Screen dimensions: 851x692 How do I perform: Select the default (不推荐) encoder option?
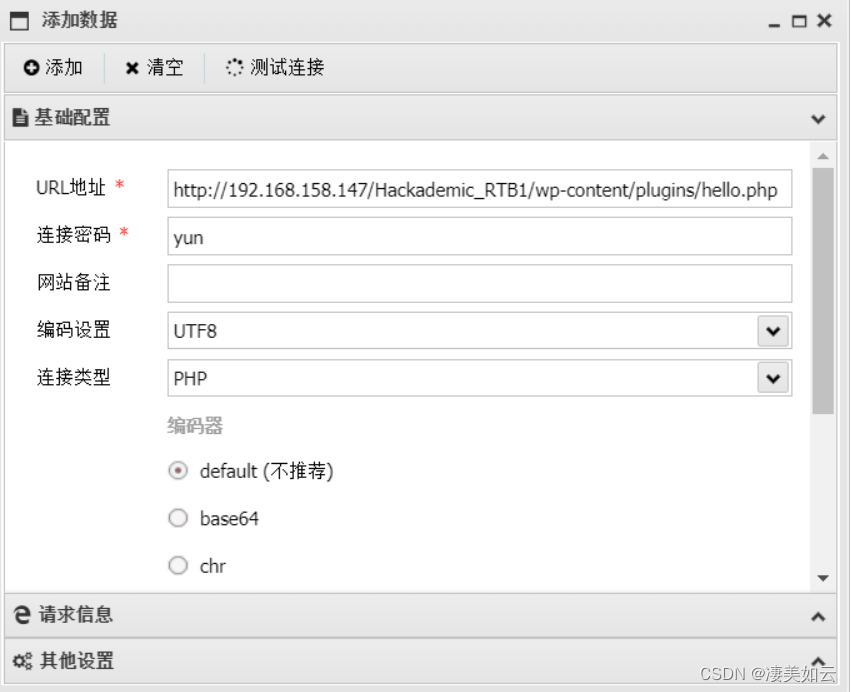click(178, 470)
